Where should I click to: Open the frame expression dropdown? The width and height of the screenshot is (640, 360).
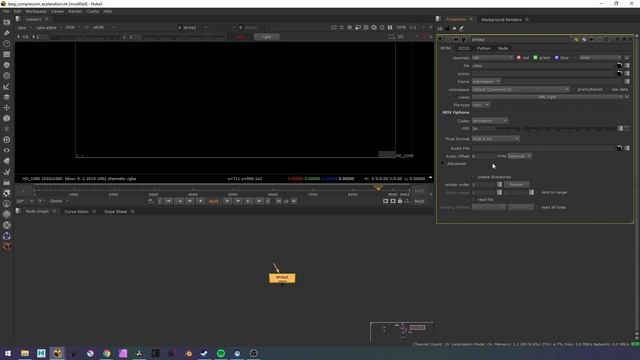[486, 81]
